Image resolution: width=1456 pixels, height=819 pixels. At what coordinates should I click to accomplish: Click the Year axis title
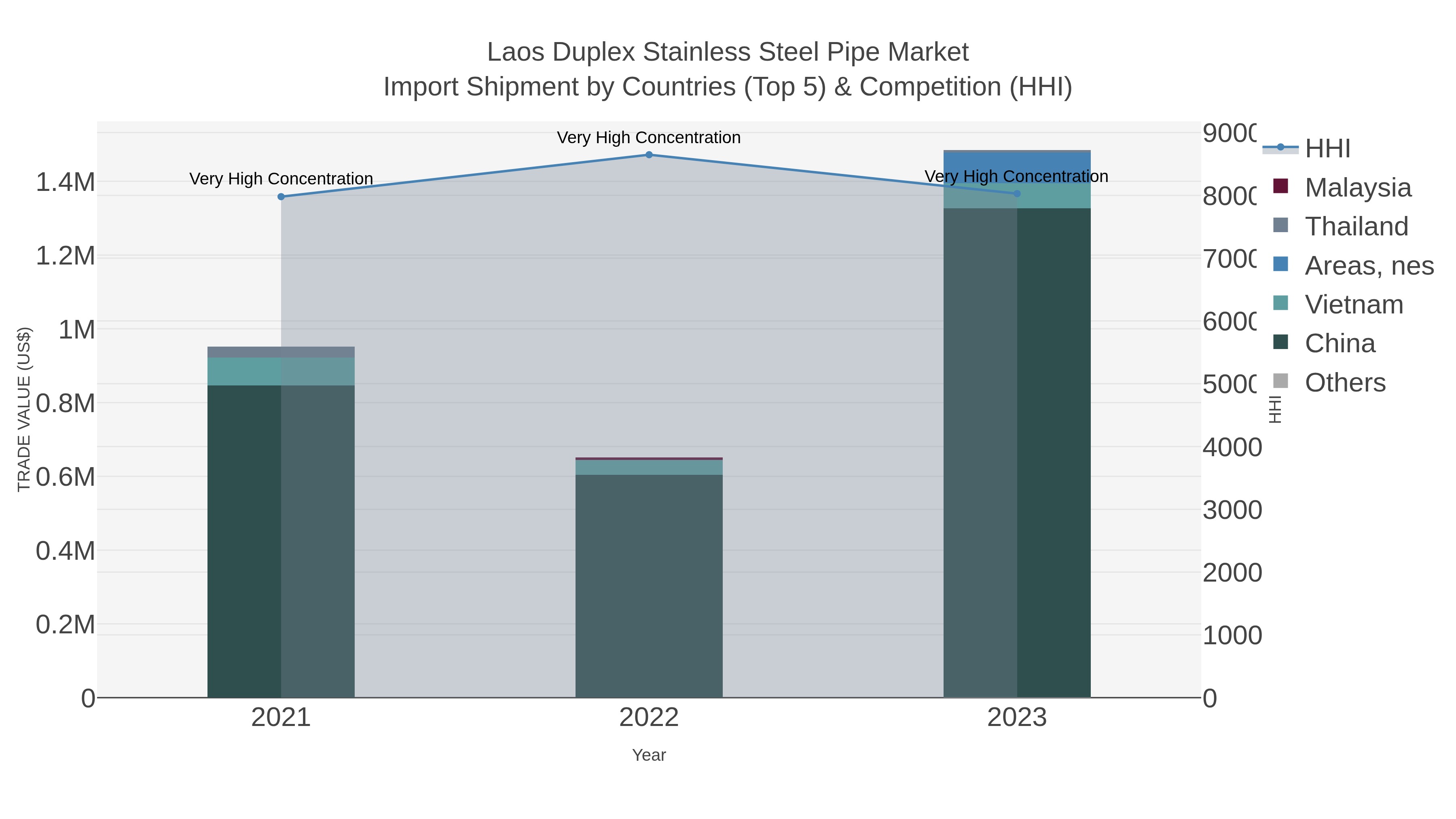point(649,755)
